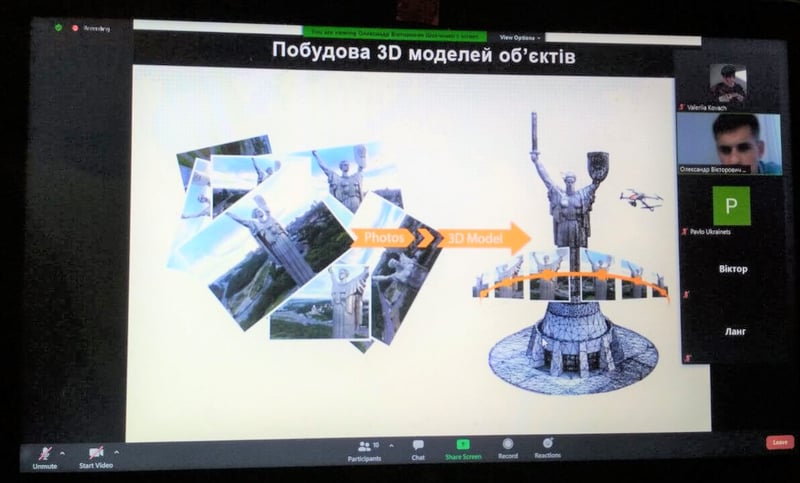Expand the arrow next to Participants
This screenshot has height=483, width=800.
pyautogui.click(x=391, y=445)
